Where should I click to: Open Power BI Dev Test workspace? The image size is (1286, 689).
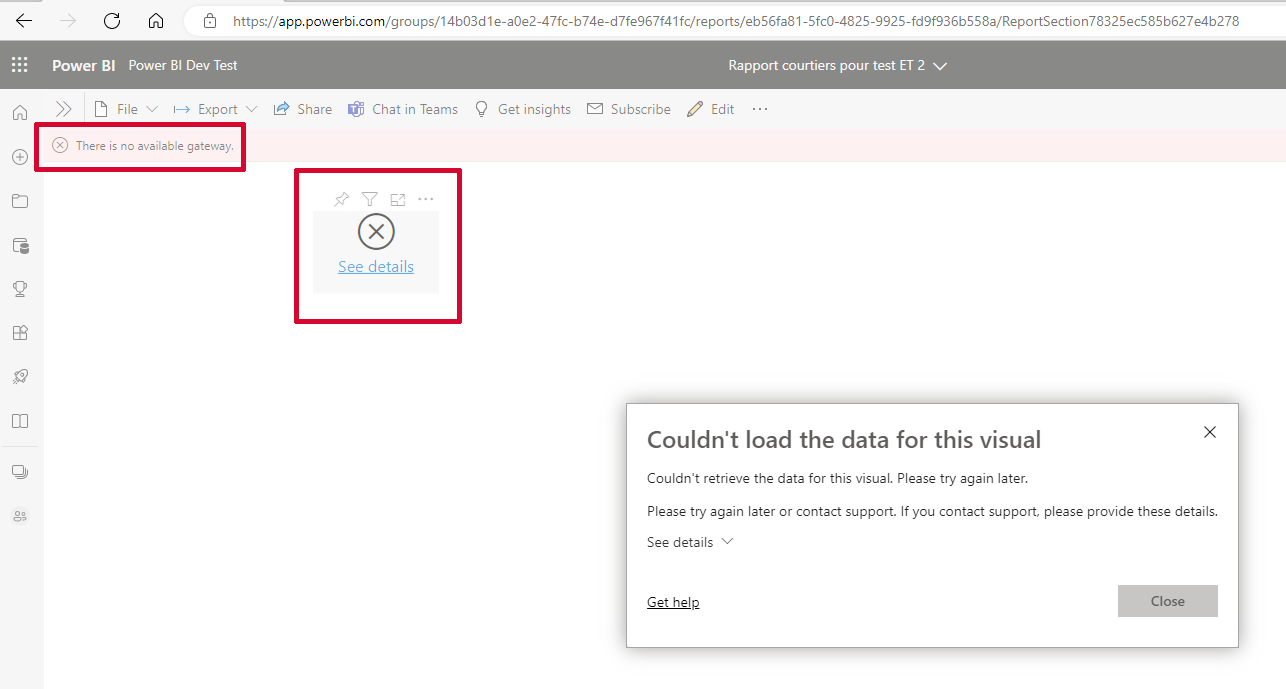tap(183, 65)
